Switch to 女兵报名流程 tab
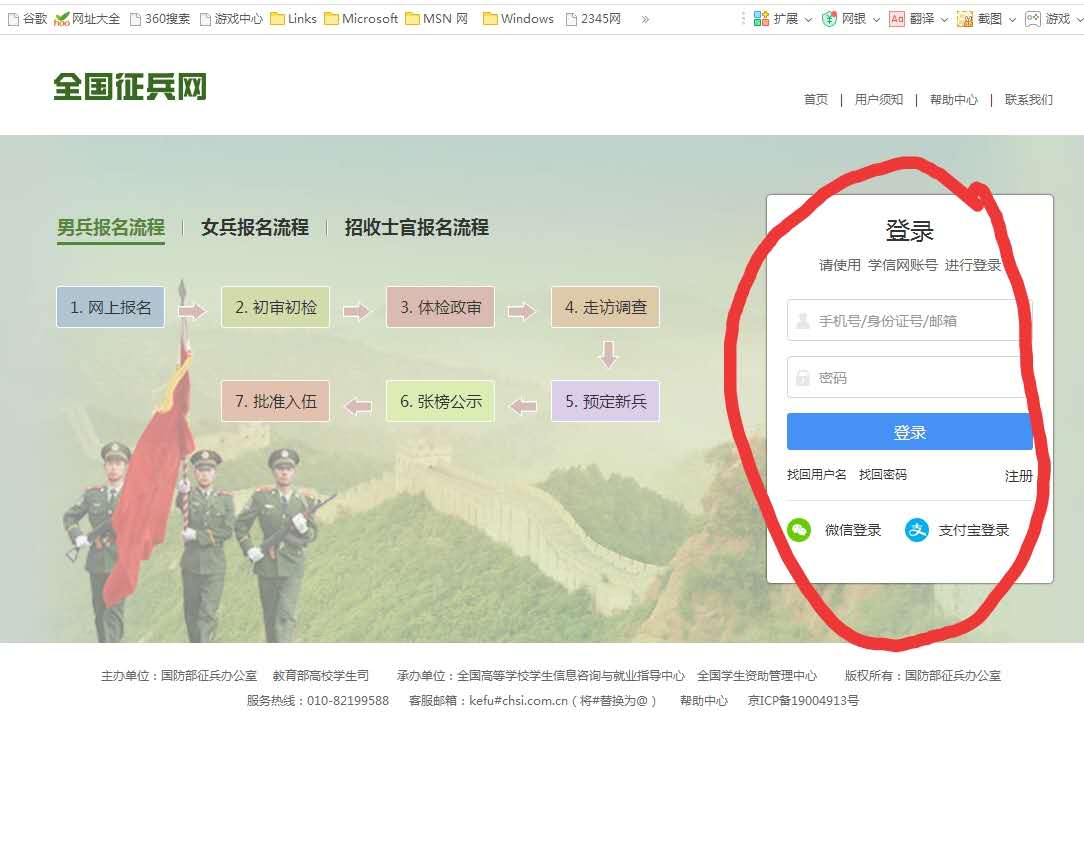This screenshot has width=1084, height=846. click(254, 228)
